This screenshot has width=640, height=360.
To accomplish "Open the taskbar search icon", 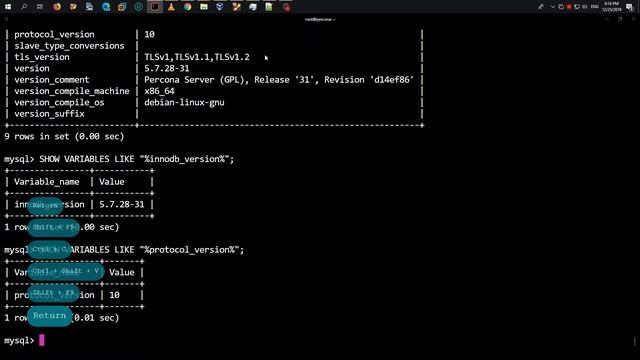I will pos(24,7).
